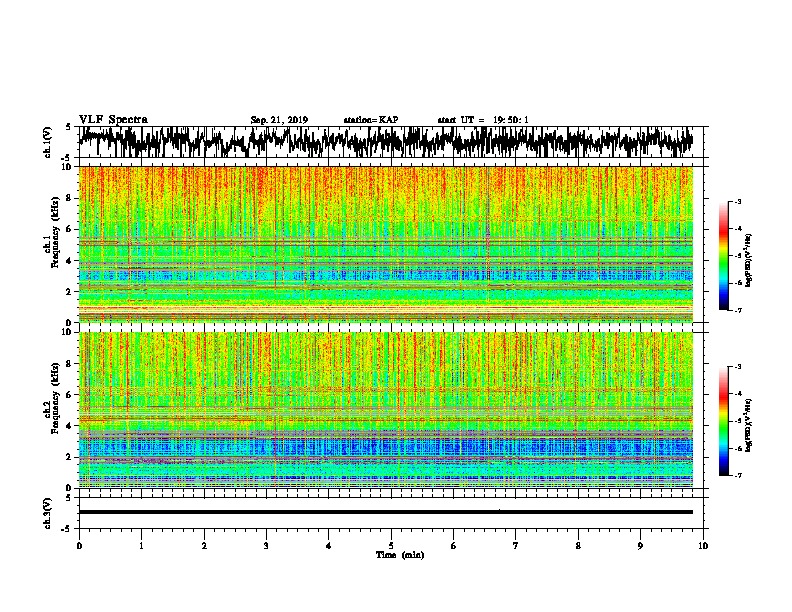Click time axis tick label "8"
Screen dimensions: 792x612
coord(578,546)
